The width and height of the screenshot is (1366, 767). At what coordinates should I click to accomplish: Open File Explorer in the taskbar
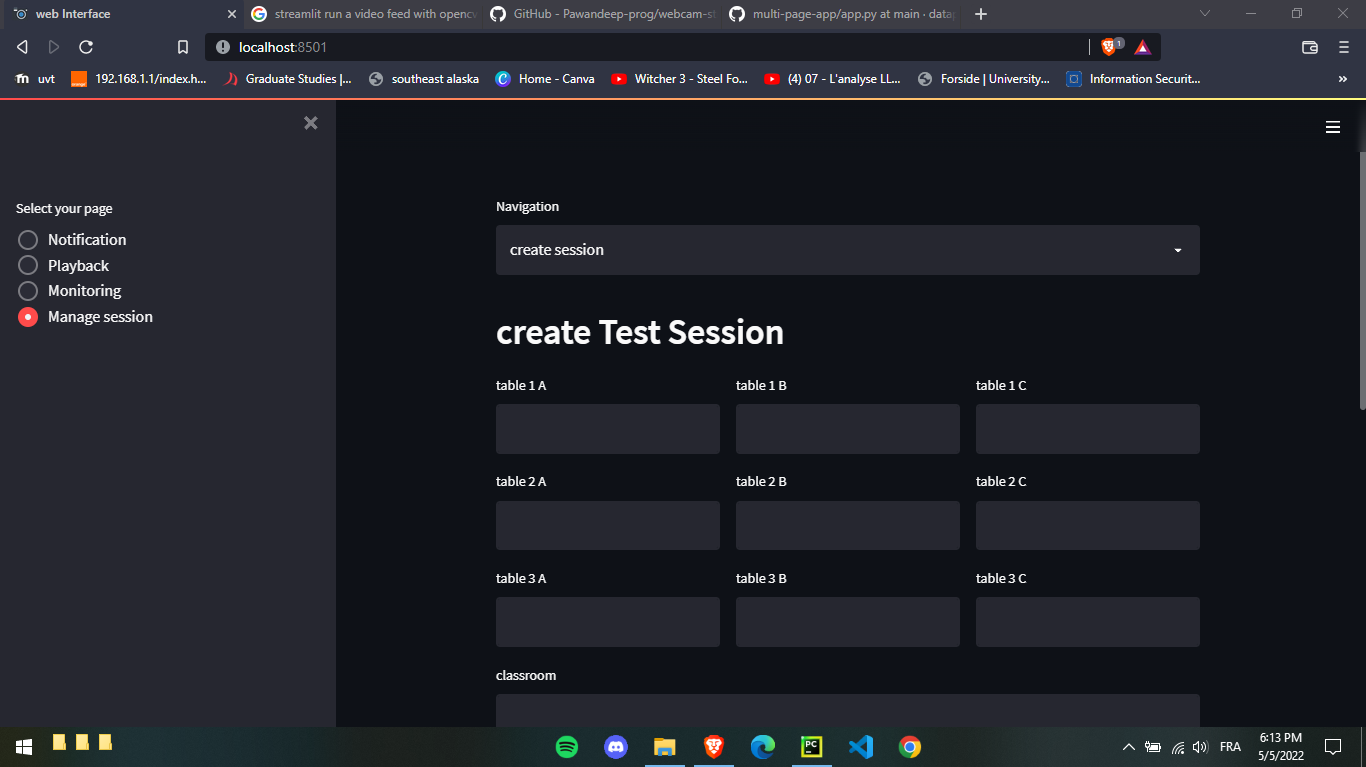pyautogui.click(x=665, y=746)
